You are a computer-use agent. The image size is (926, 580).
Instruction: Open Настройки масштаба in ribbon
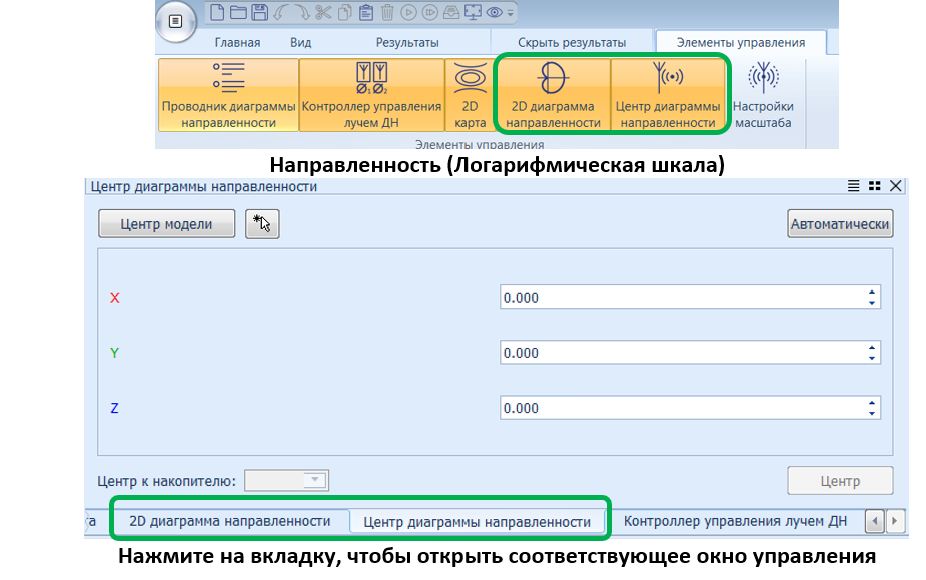[x=763, y=95]
